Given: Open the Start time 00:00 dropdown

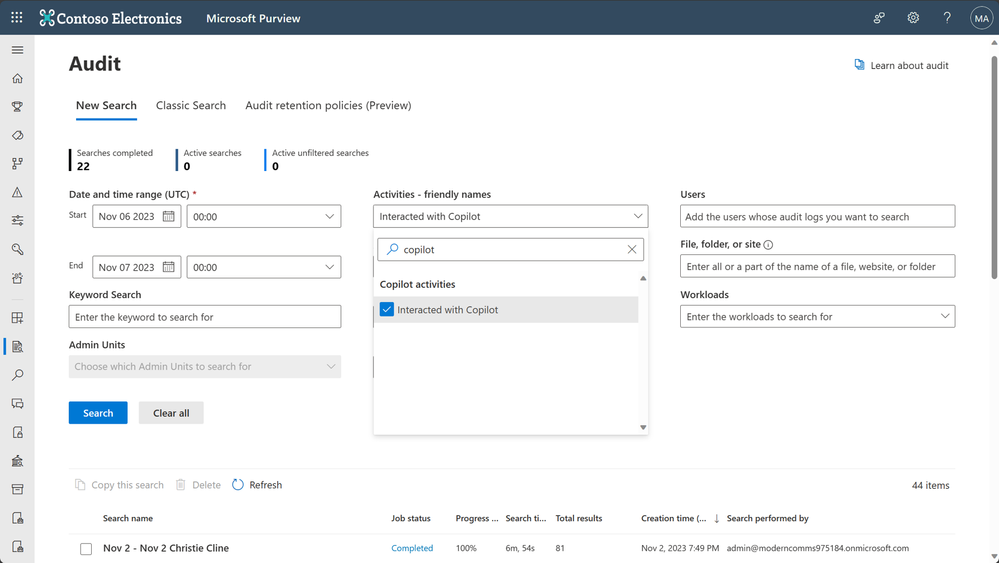Looking at the screenshot, I should point(329,216).
